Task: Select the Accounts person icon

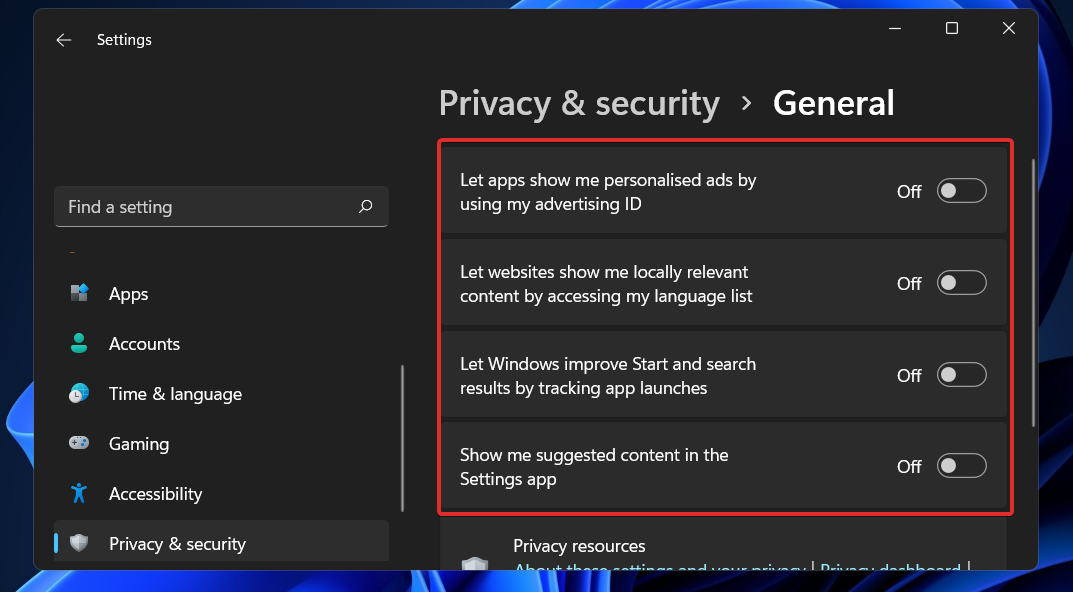Action: point(80,343)
